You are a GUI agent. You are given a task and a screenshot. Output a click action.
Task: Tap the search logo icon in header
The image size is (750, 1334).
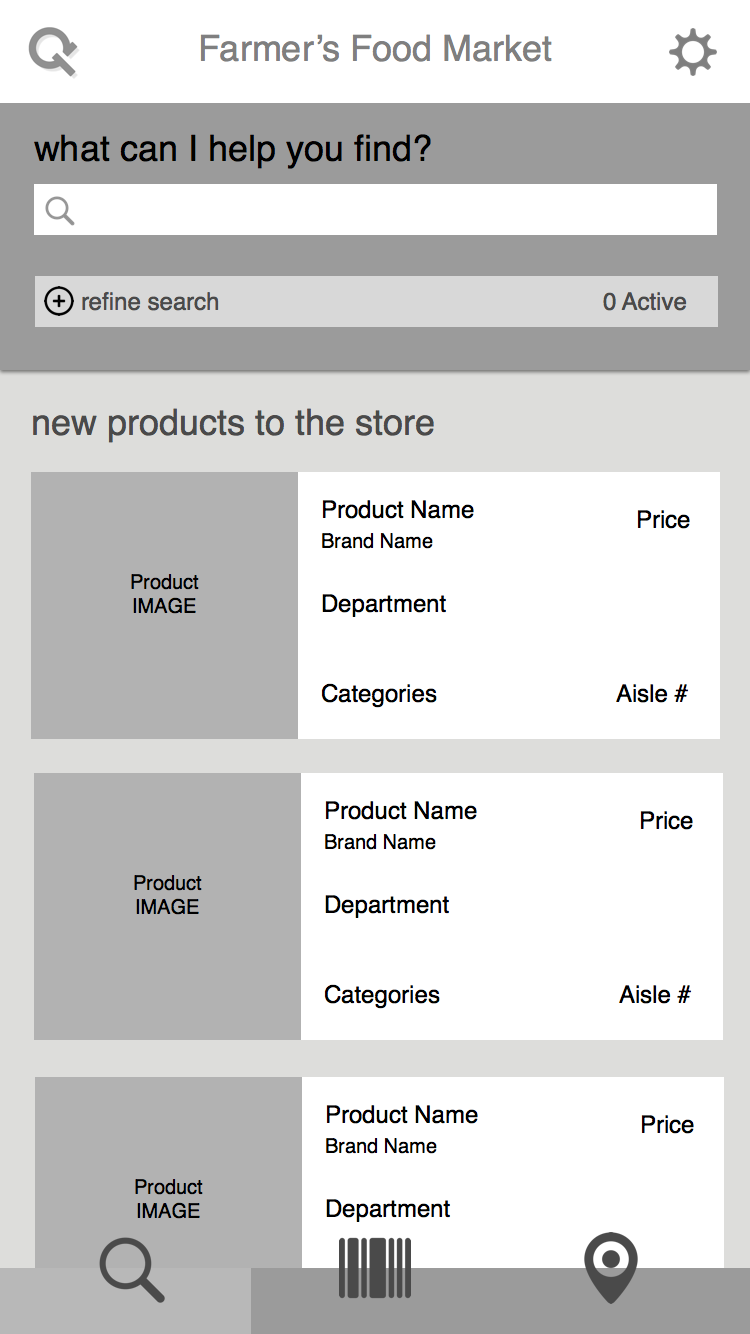coord(53,51)
